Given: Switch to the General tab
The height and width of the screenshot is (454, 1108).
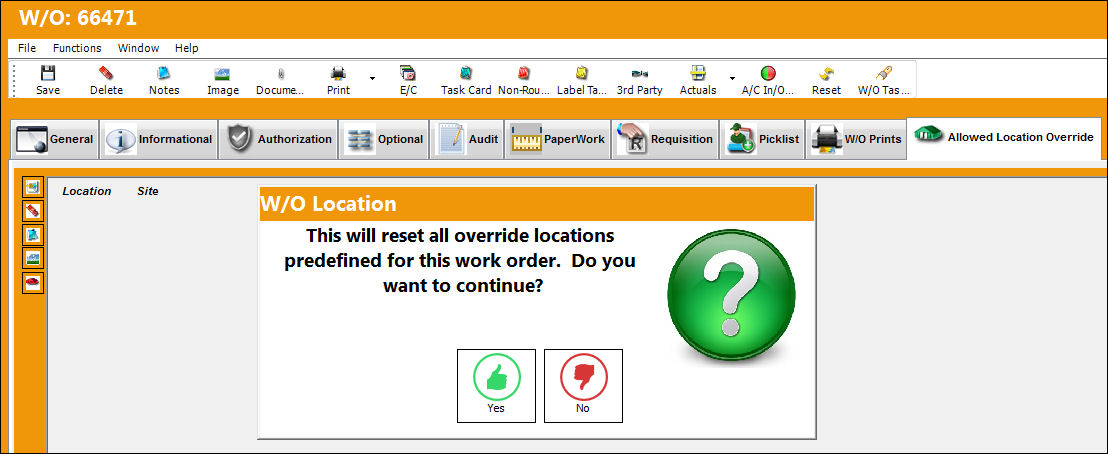Looking at the screenshot, I should click(55, 139).
